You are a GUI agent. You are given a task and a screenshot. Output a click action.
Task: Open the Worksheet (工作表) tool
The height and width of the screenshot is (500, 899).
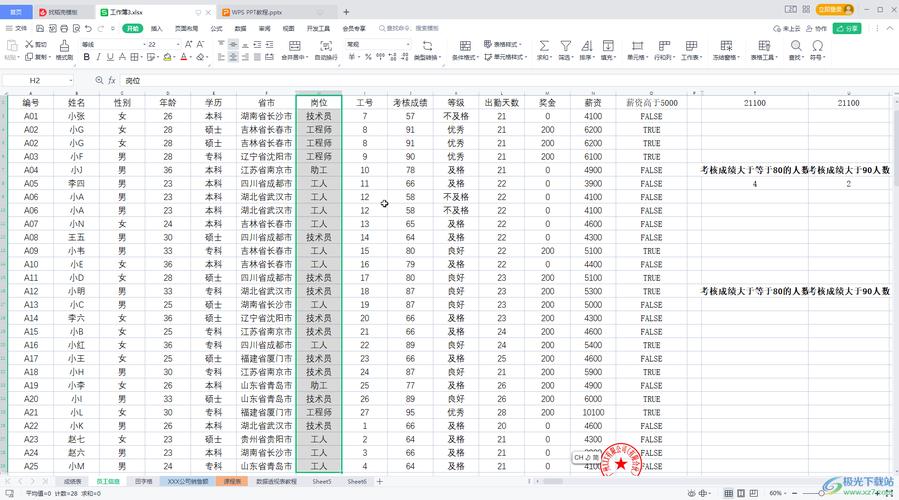[x=691, y=50]
